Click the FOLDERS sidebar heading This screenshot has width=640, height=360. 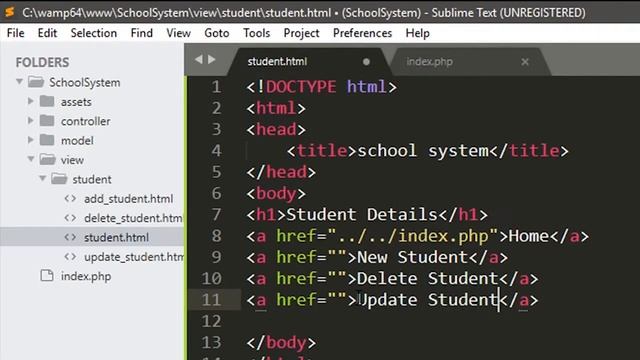[42, 62]
